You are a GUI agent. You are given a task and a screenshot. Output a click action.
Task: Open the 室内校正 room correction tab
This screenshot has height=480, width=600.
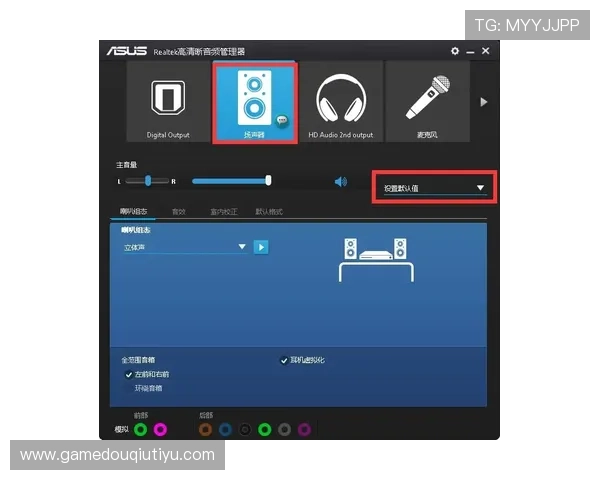[224, 212]
